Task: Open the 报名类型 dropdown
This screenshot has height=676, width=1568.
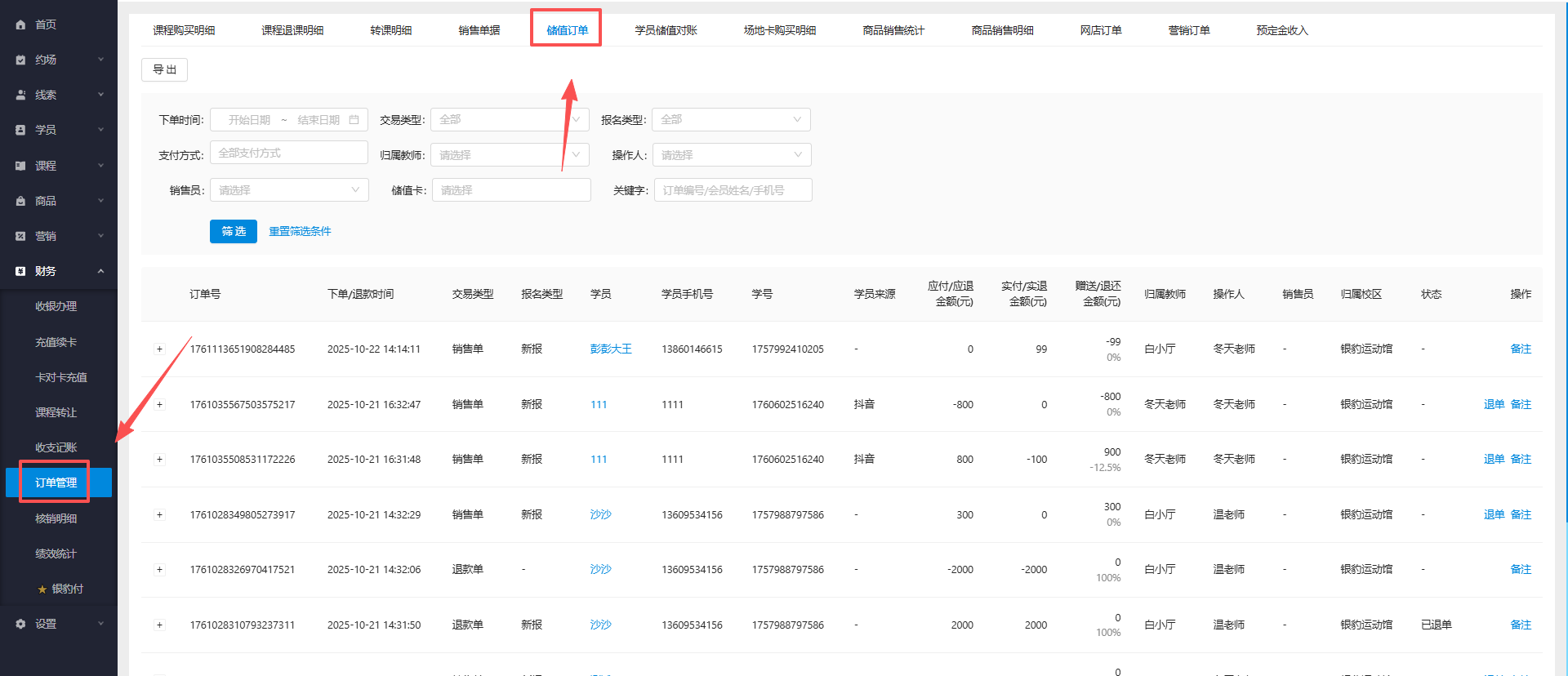Action: 731,120
